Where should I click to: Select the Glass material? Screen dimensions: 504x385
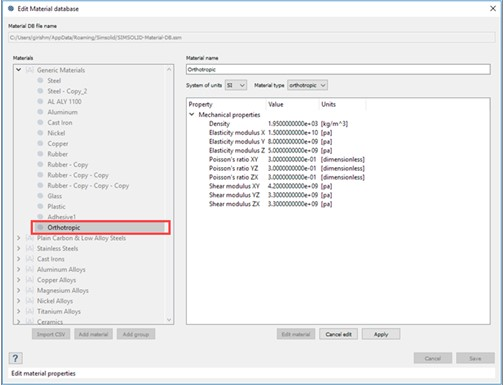55,196
